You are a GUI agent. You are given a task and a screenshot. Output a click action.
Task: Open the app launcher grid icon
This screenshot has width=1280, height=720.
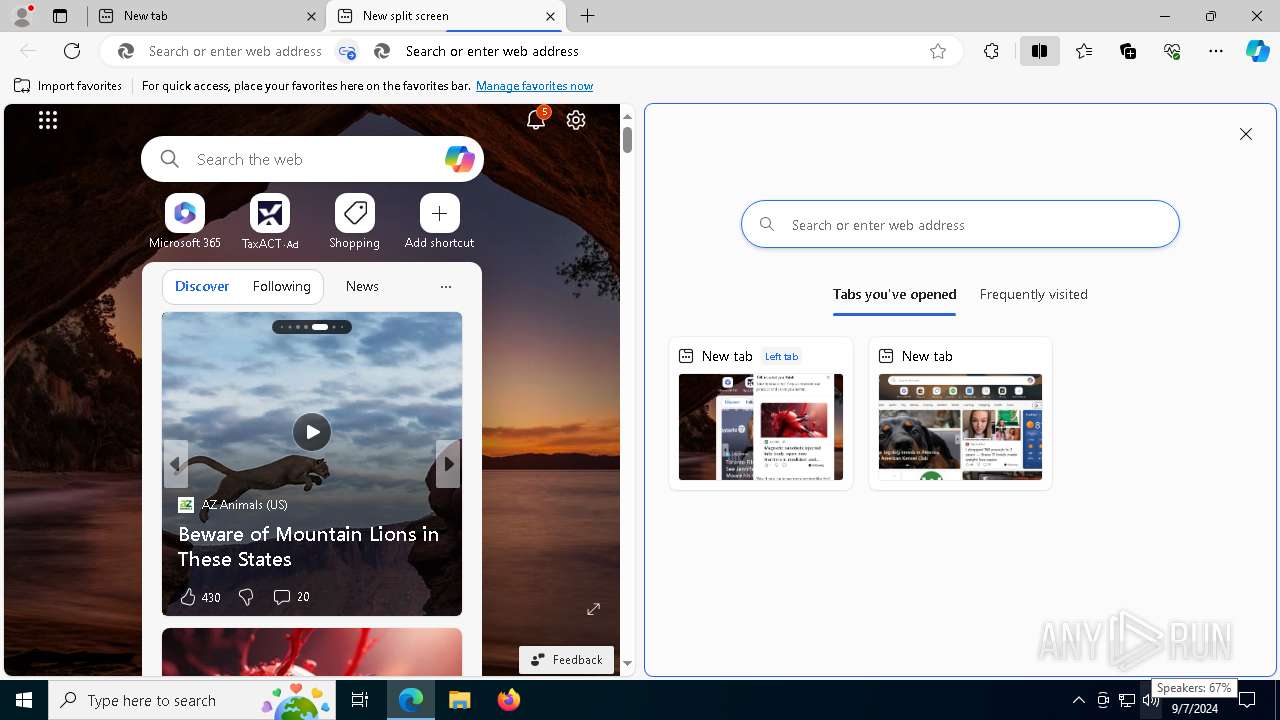[x=48, y=120]
